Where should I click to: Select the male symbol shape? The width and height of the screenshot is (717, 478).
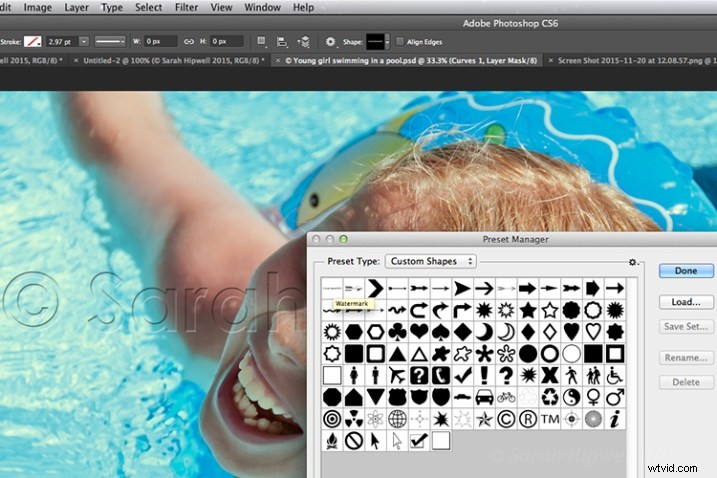[x=615, y=397]
